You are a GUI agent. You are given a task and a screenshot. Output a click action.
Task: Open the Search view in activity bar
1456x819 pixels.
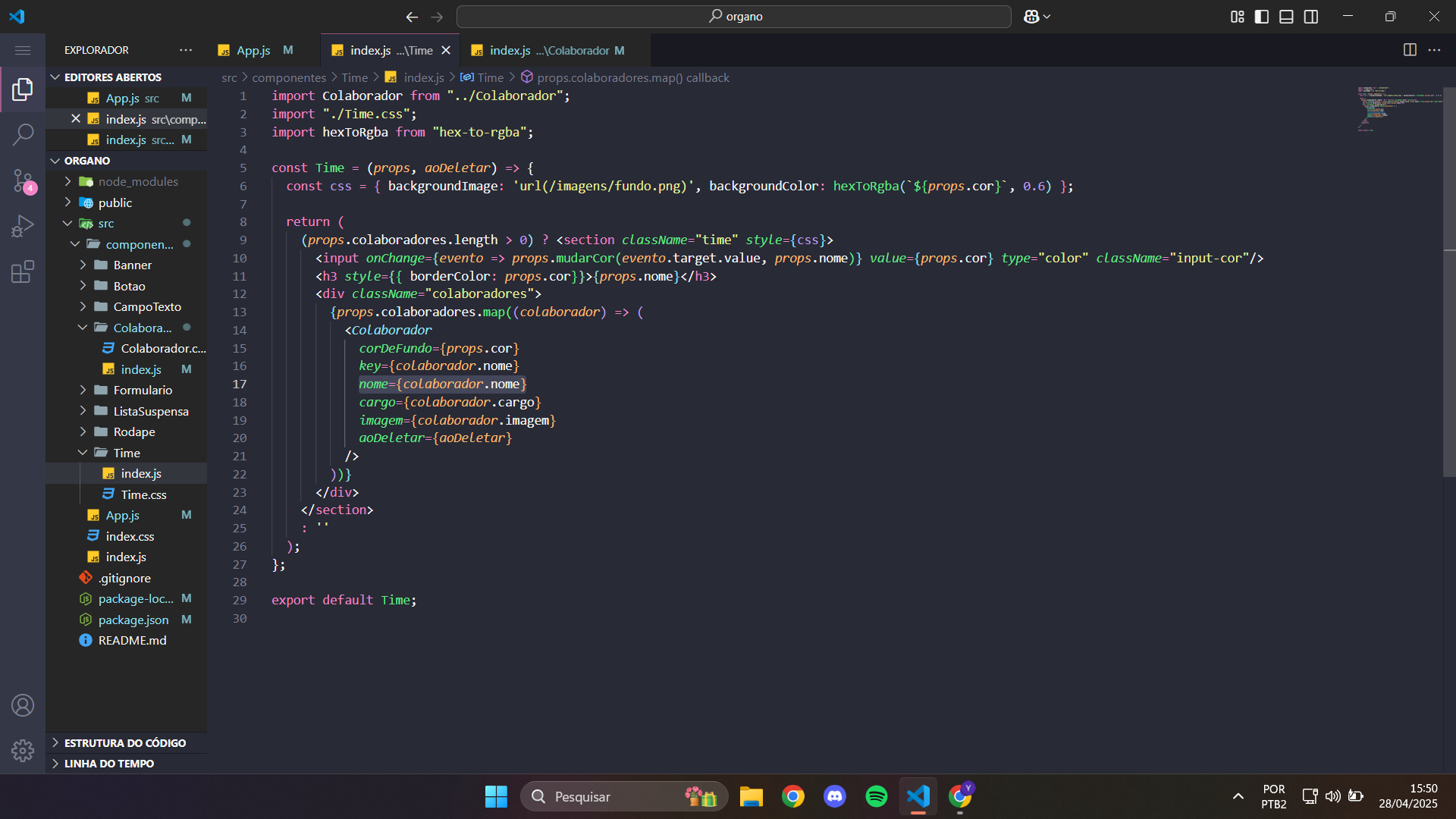(x=23, y=135)
